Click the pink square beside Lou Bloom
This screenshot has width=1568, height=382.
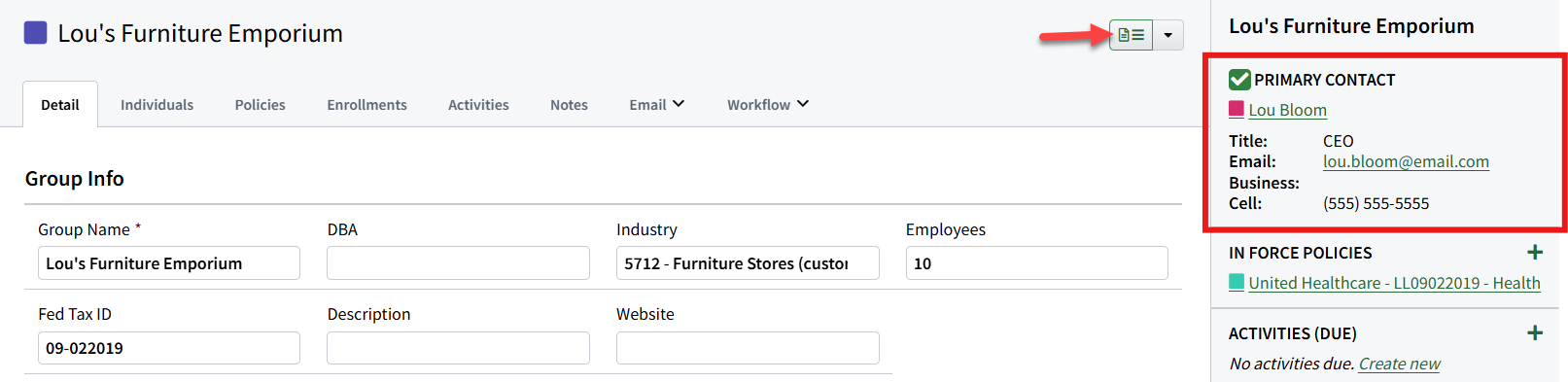1237,109
